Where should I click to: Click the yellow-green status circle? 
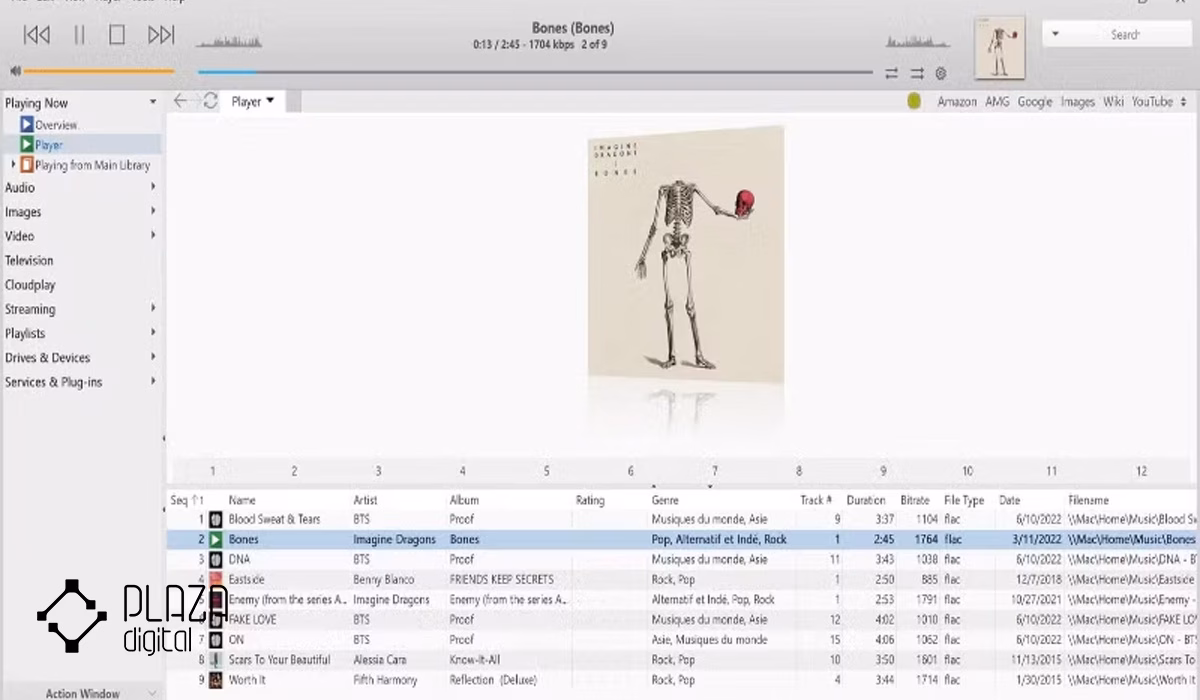pyautogui.click(x=914, y=101)
